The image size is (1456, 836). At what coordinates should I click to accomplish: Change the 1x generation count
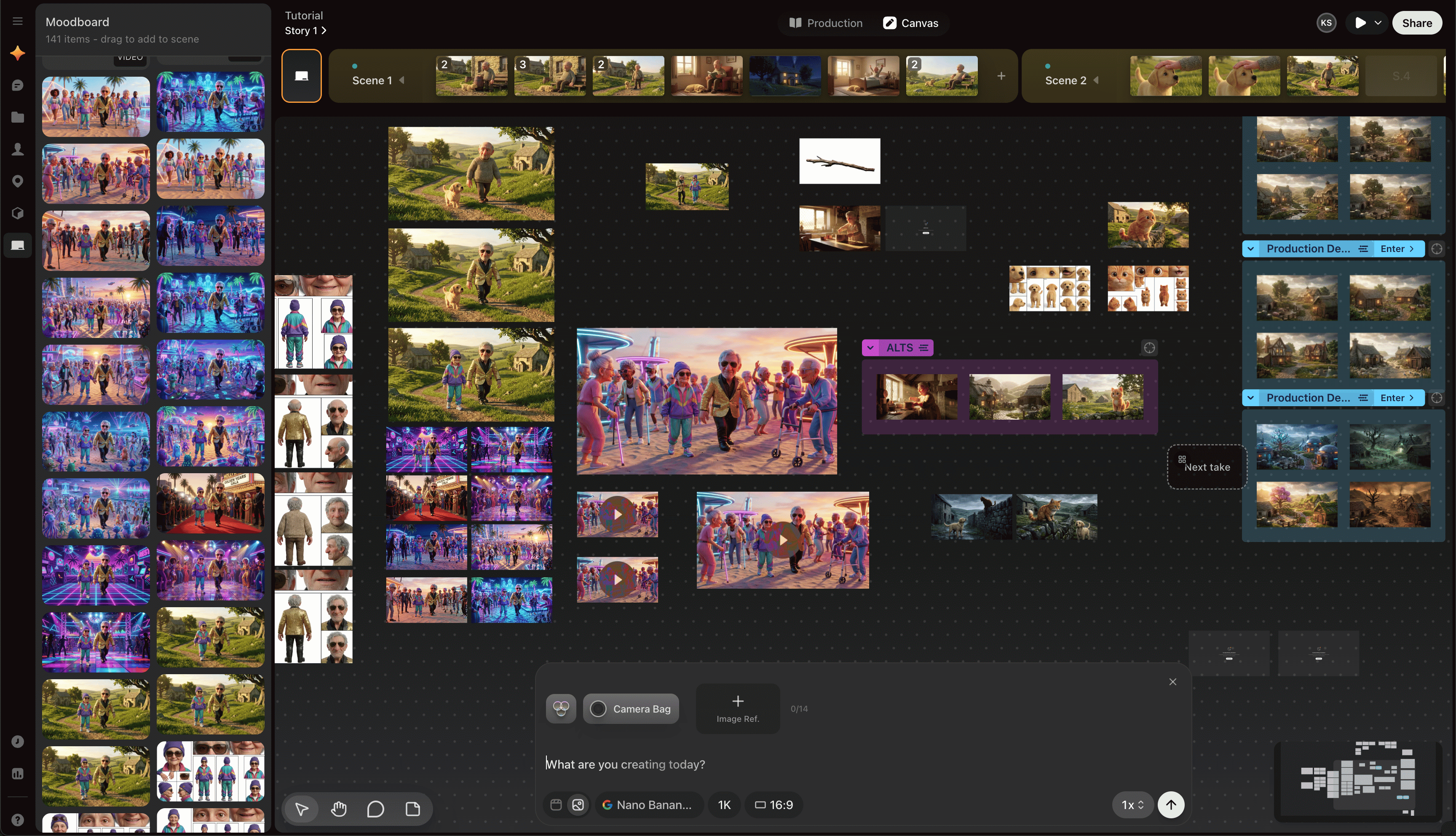(1132, 804)
